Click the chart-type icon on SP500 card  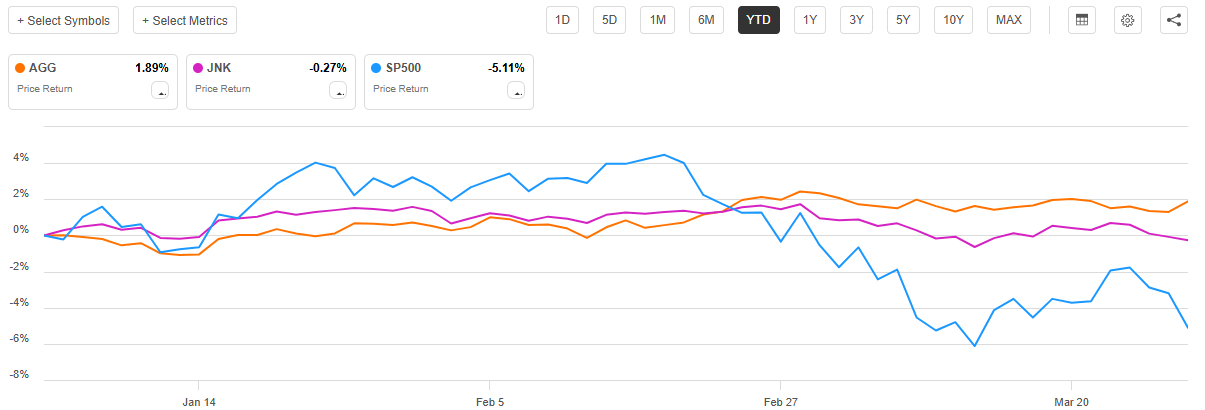tap(516, 91)
